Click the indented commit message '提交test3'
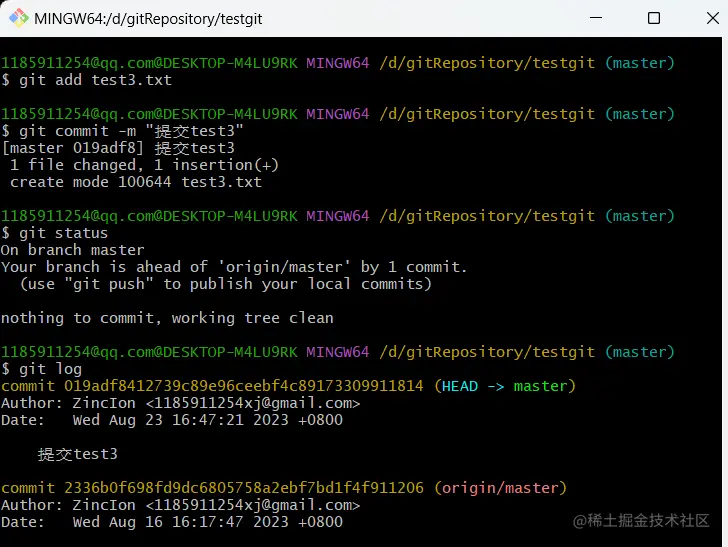The height and width of the screenshot is (547, 728). point(78,454)
